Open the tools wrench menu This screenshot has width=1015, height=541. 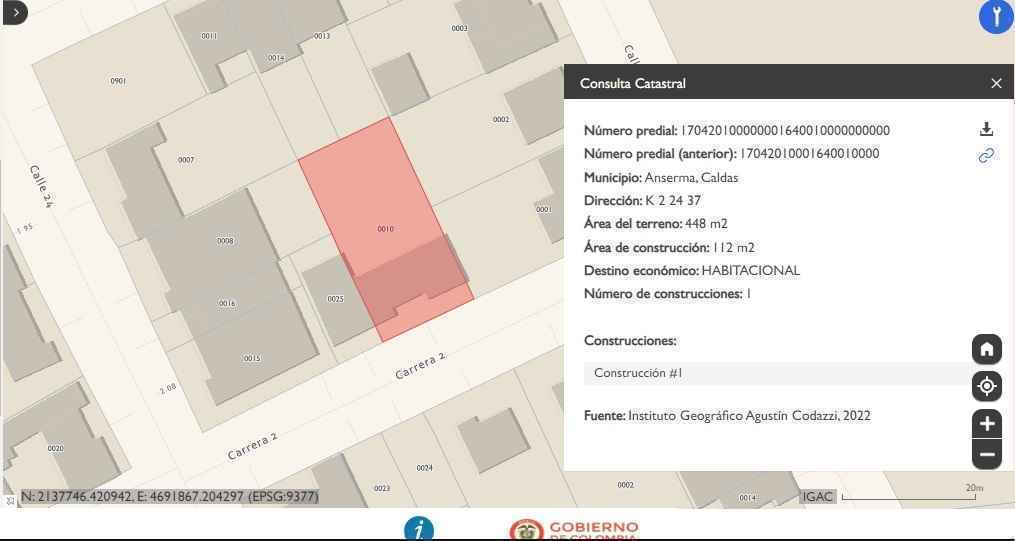point(995,17)
